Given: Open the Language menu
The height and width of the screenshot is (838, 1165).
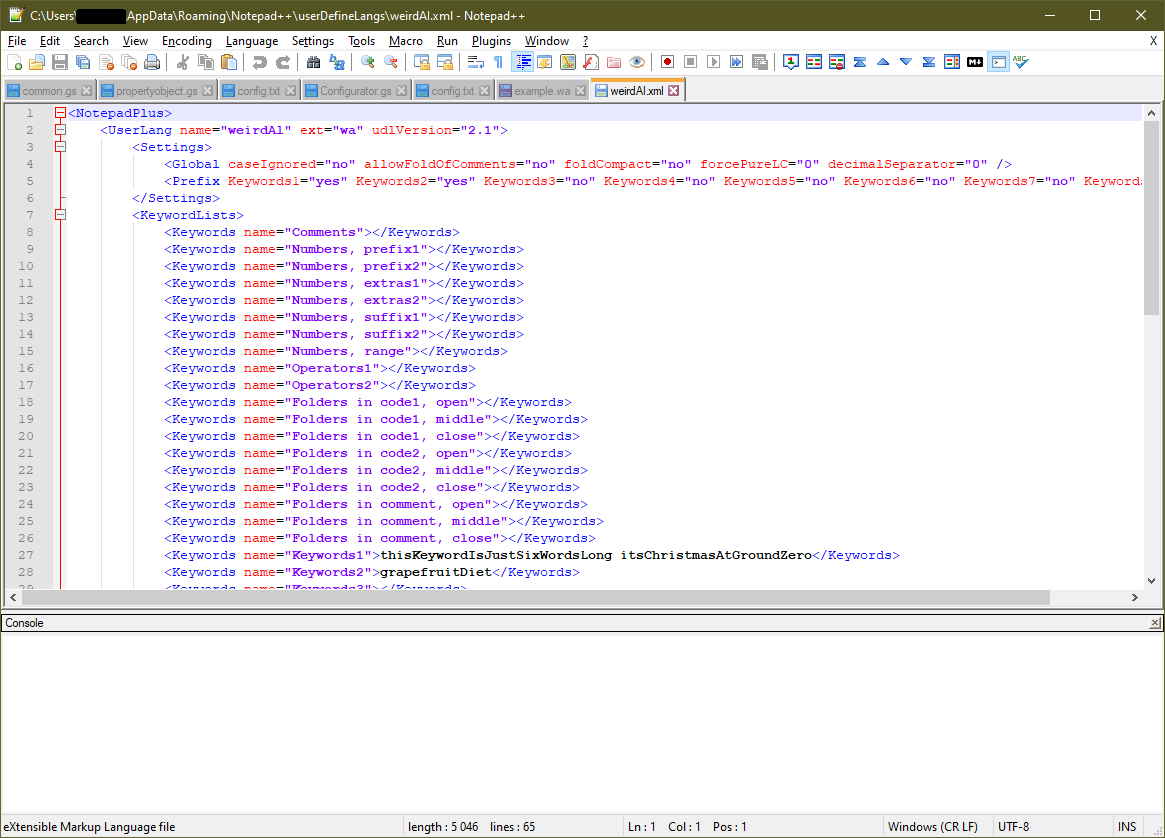Looking at the screenshot, I should point(251,41).
